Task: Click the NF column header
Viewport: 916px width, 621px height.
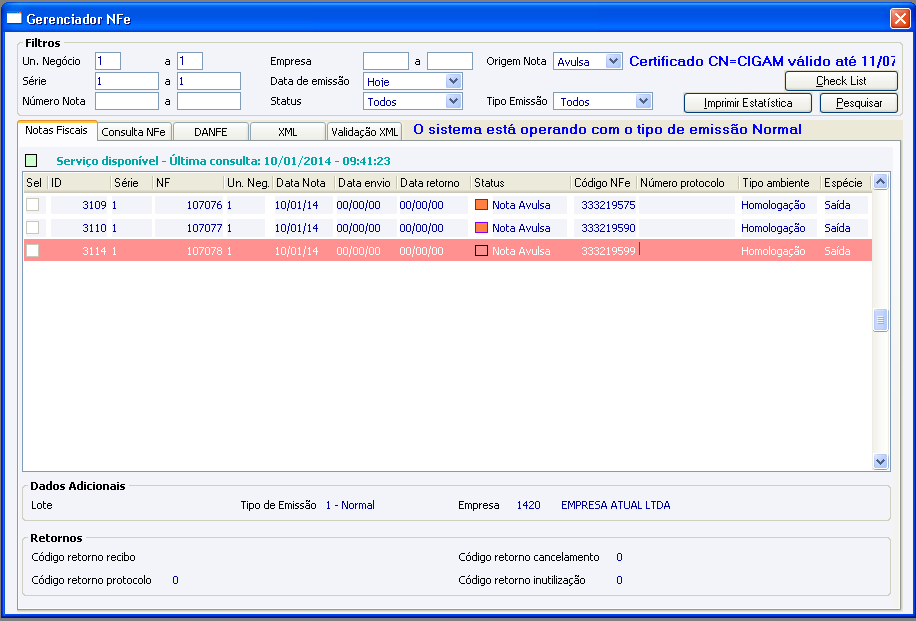Action: click(188, 182)
